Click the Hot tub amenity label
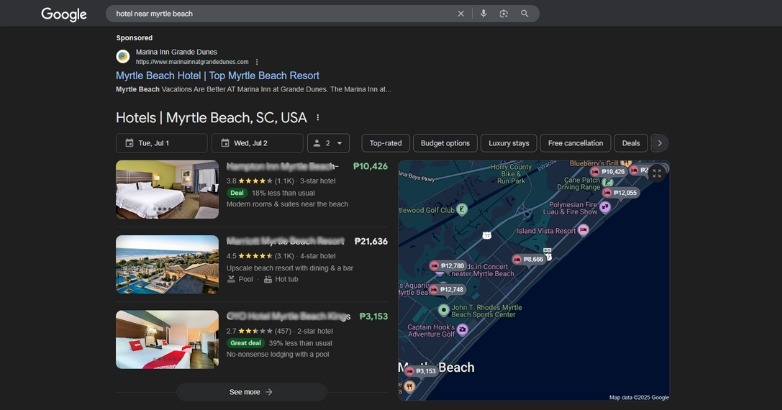Screen dimensions: 782x410 (x=281, y=279)
